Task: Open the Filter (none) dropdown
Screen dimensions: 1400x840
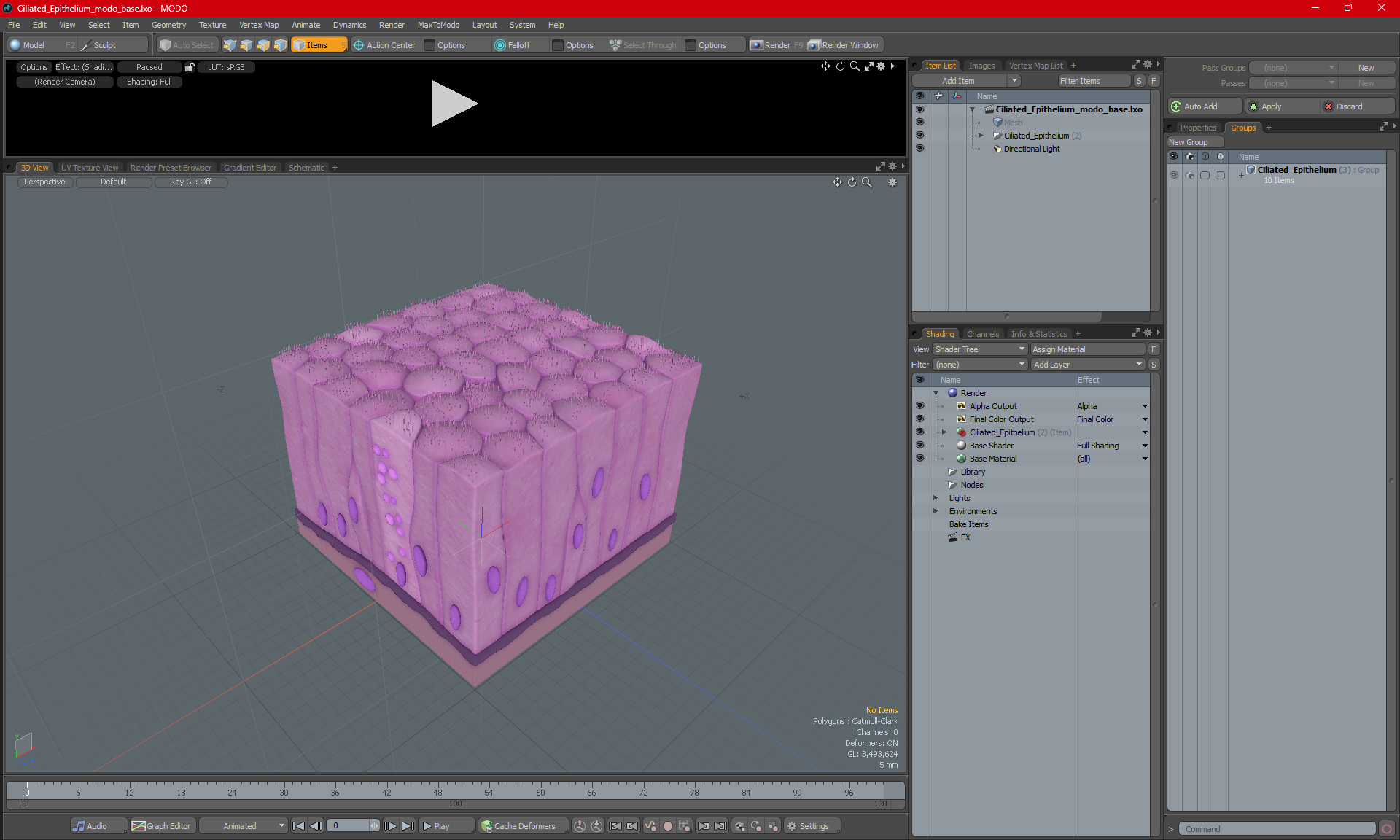Action: 979,365
